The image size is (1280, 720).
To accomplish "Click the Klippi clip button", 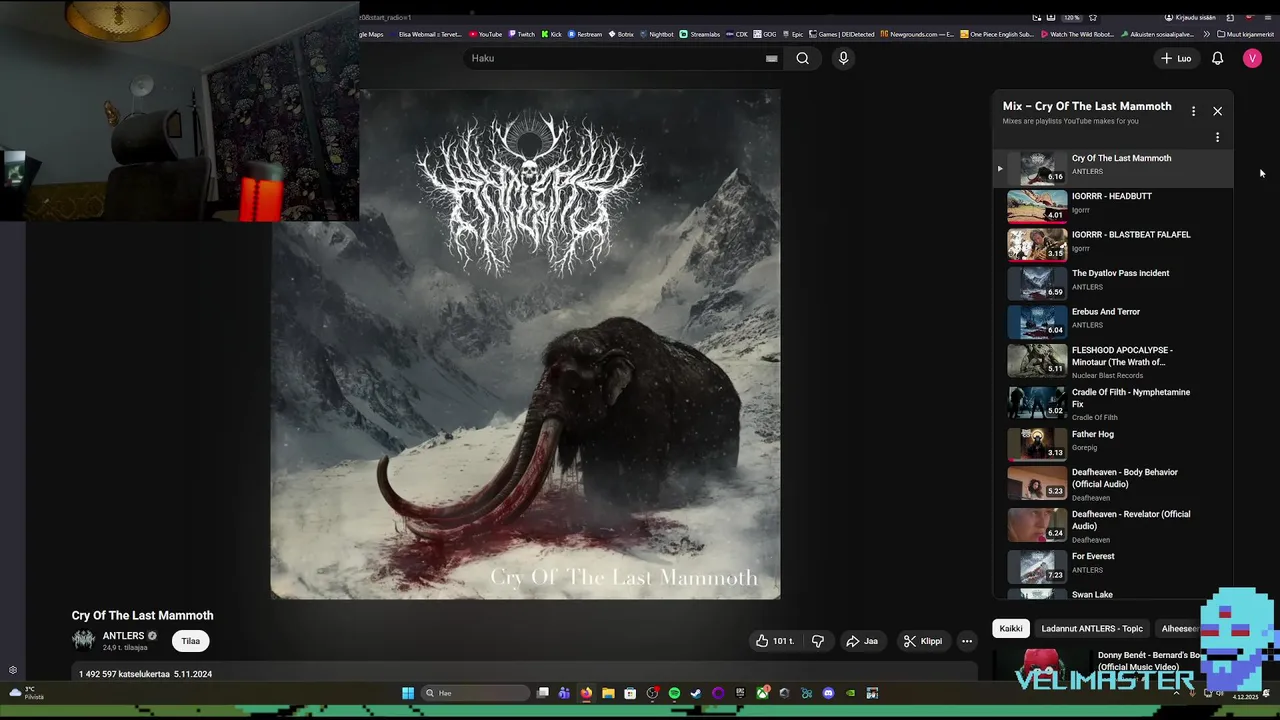I will click(922, 641).
